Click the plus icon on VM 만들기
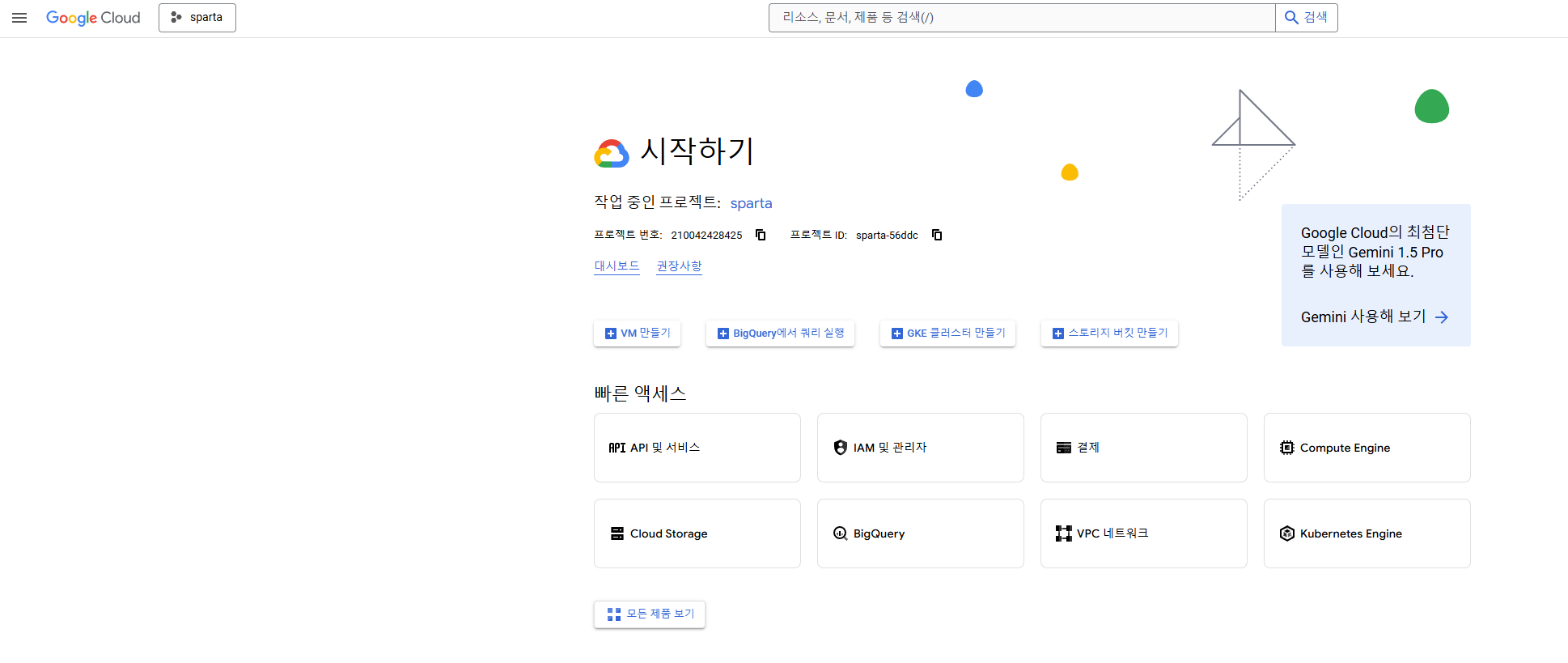Image resolution: width=1568 pixels, height=663 pixels. tap(611, 334)
